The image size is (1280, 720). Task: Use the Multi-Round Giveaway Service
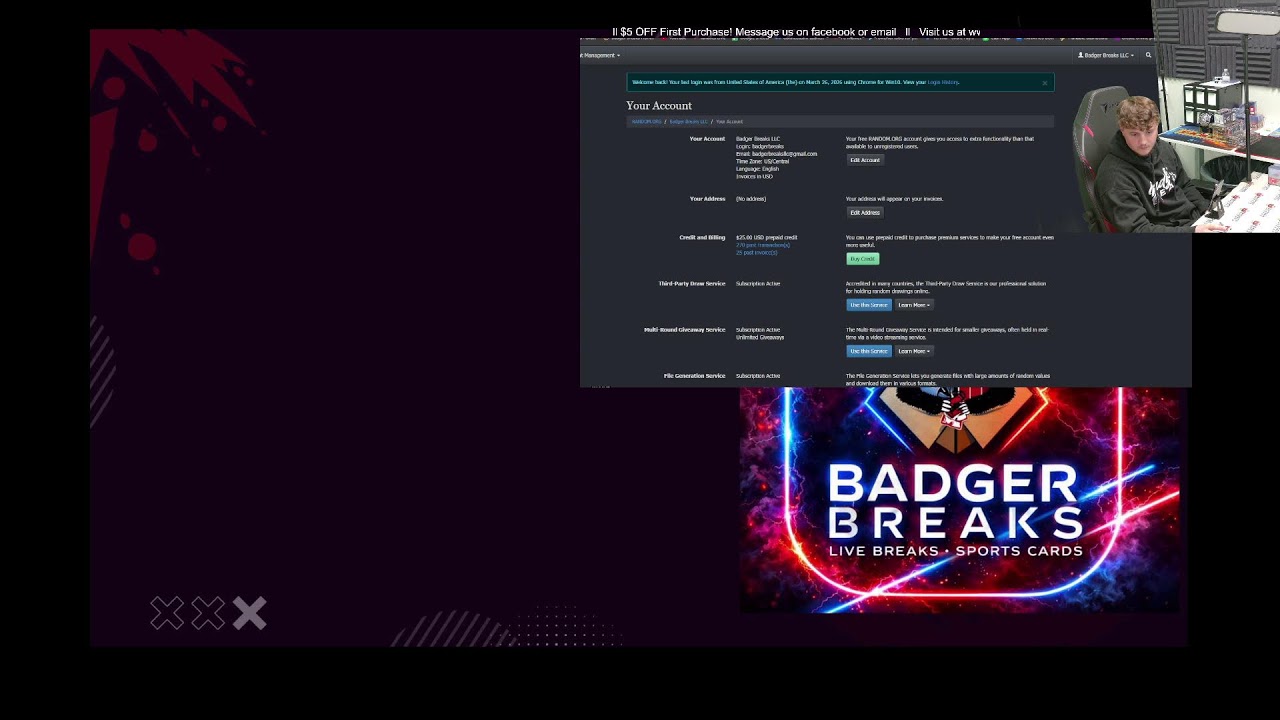(868, 351)
